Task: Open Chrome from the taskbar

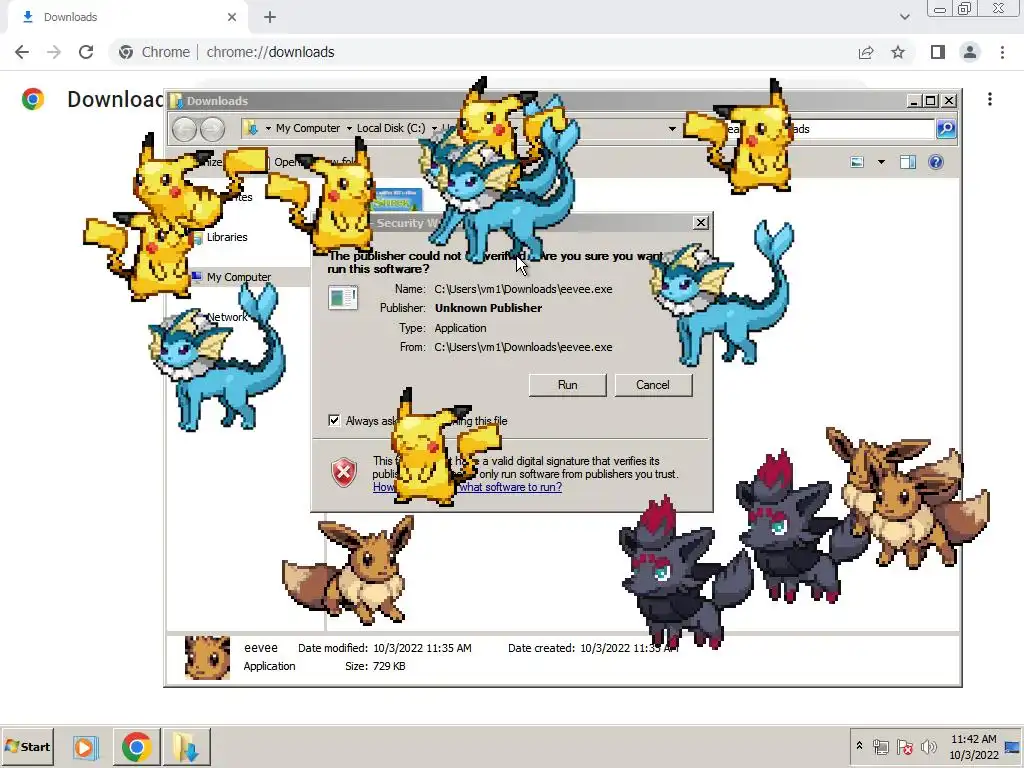Action: (x=136, y=746)
